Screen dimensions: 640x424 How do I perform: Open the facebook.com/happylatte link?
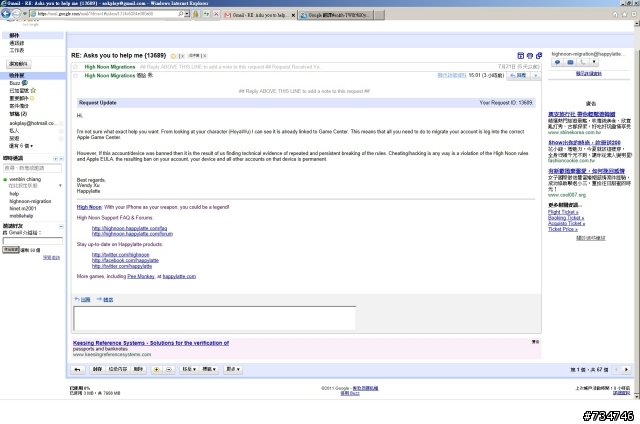point(125,260)
